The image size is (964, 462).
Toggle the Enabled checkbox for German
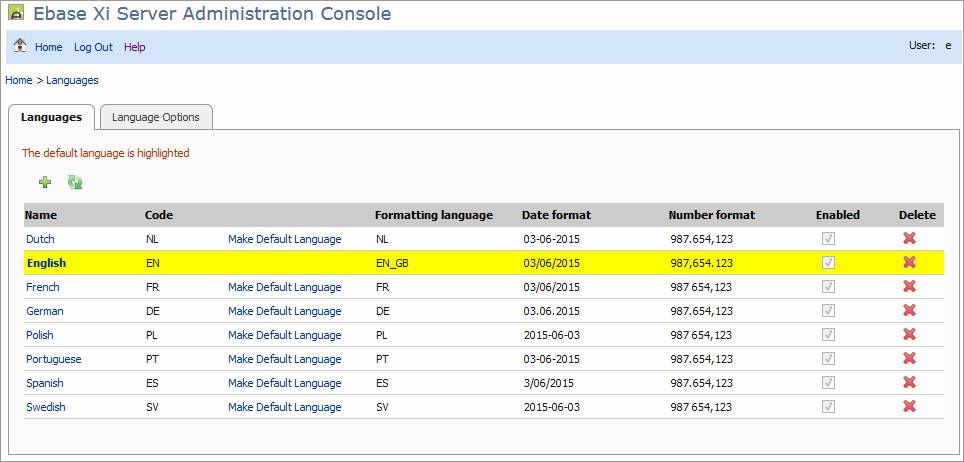coord(829,311)
